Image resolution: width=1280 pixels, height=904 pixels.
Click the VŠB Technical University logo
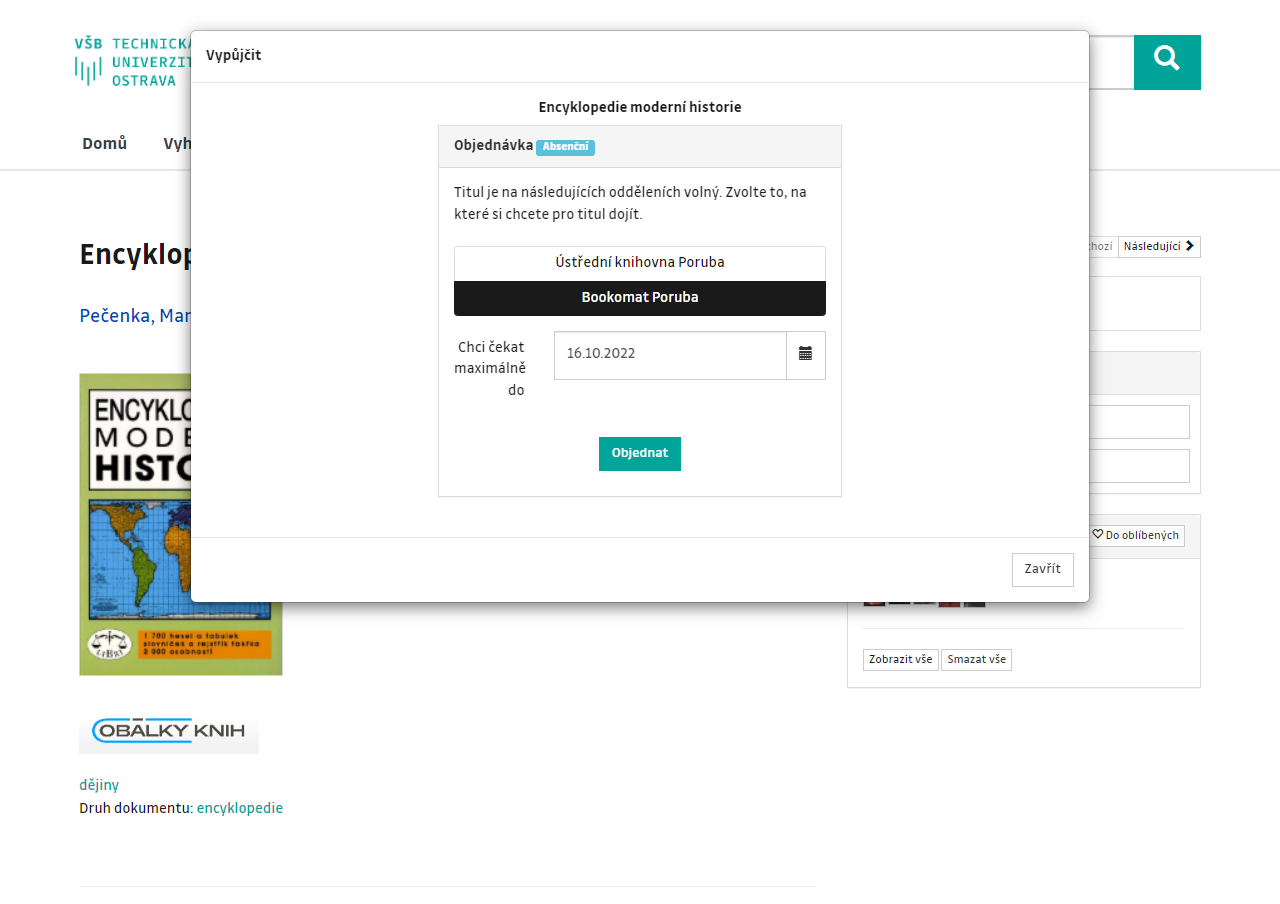(131, 62)
